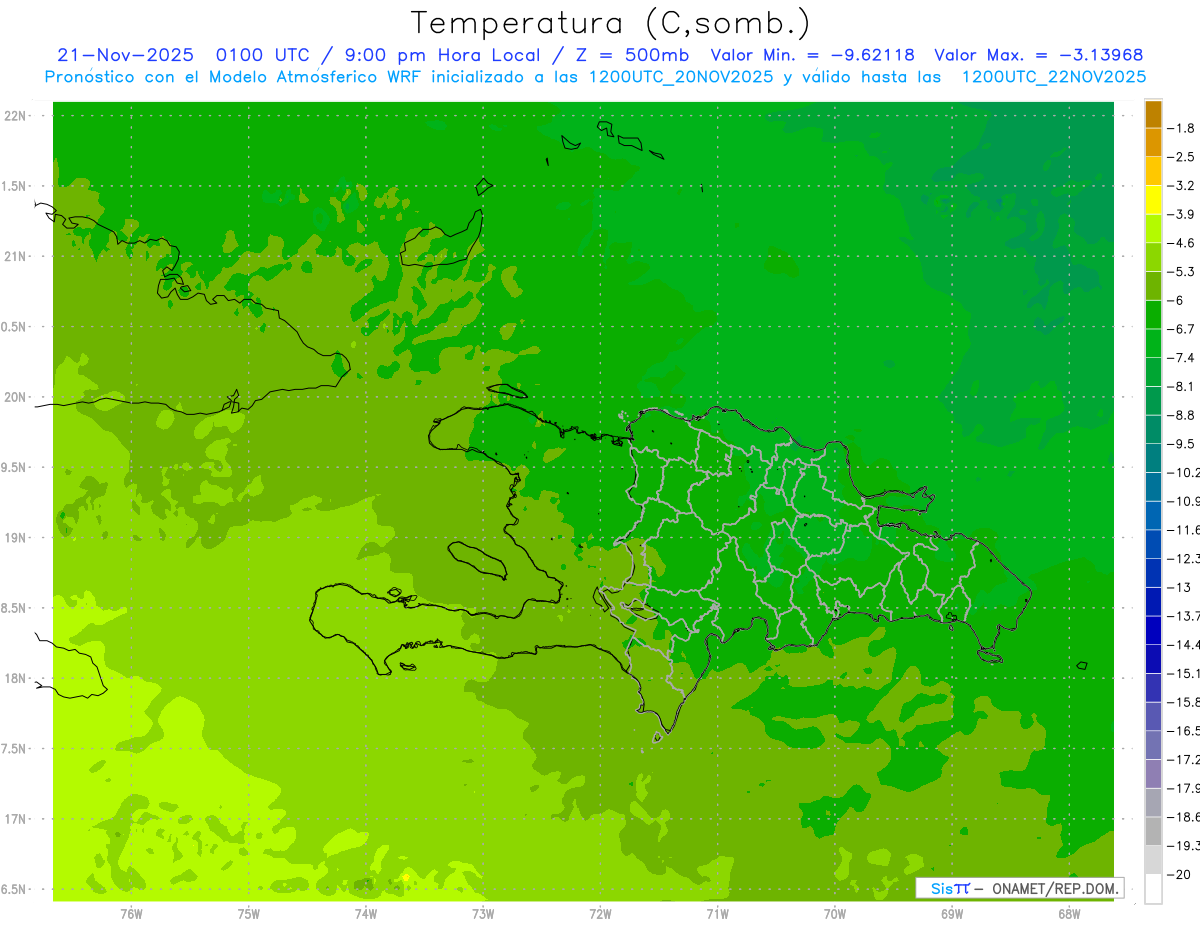Select the "-3.2" legend value
The image size is (1200, 927).
(x=1181, y=186)
